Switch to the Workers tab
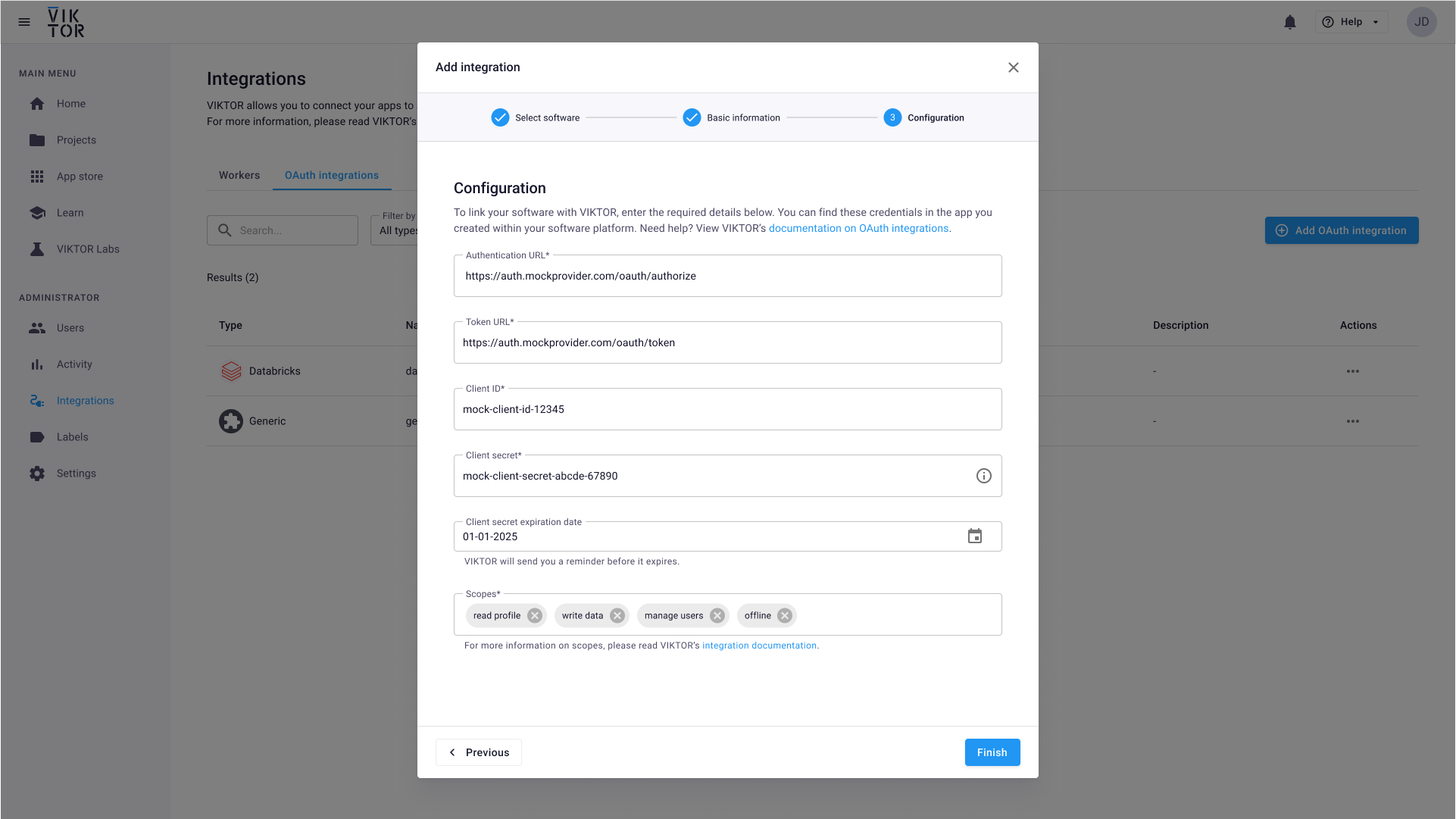The image size is (1456, 819). (x=239, y=175)
